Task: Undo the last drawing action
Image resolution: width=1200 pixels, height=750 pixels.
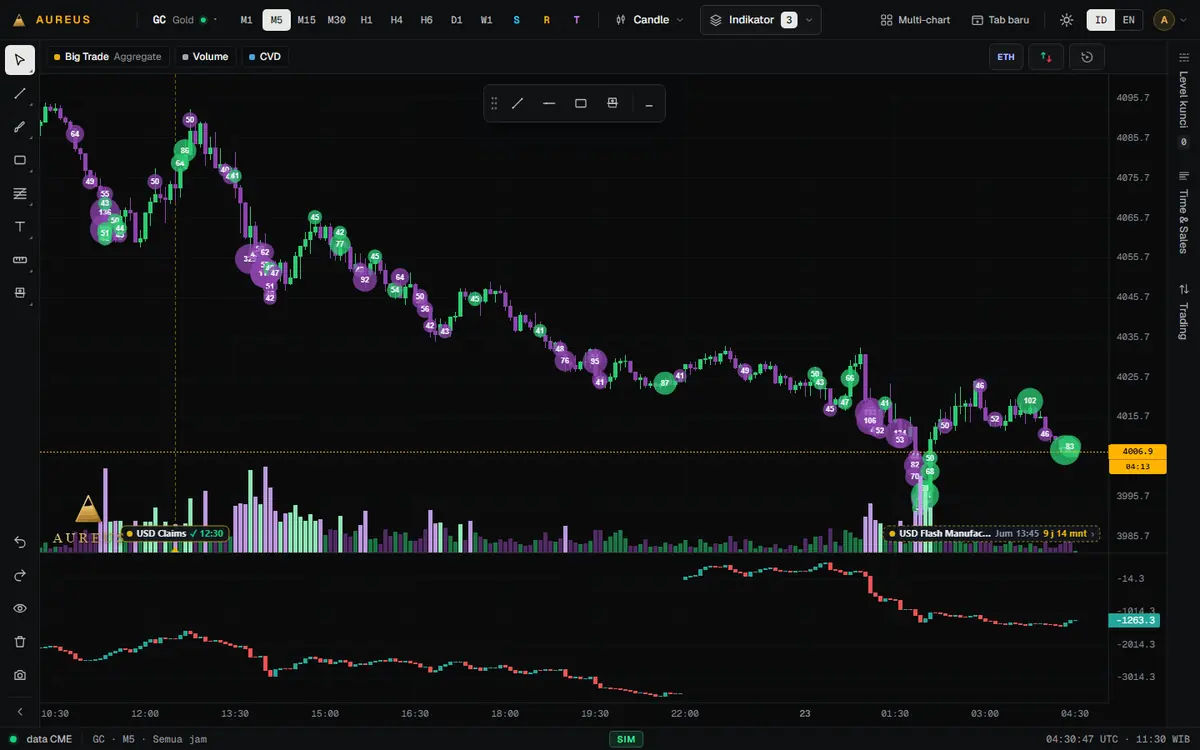Action: tap(20, 542)
